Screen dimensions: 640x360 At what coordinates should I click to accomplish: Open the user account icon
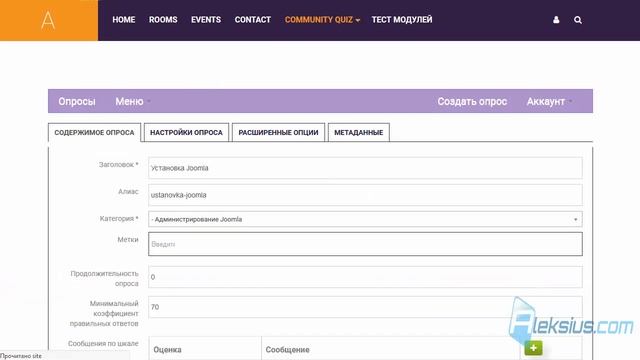556,20
